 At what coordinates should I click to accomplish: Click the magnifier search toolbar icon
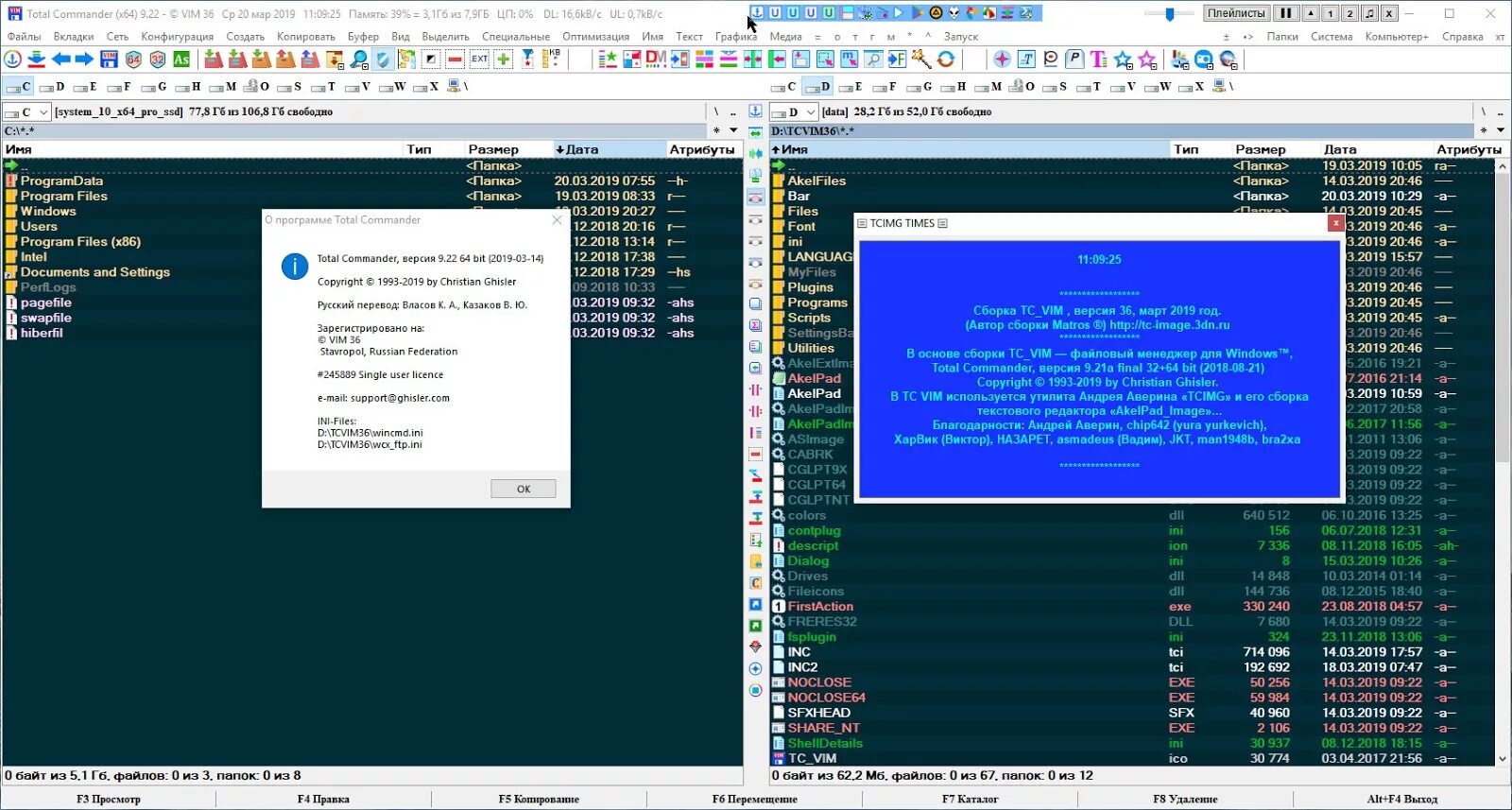pos(359,60)
